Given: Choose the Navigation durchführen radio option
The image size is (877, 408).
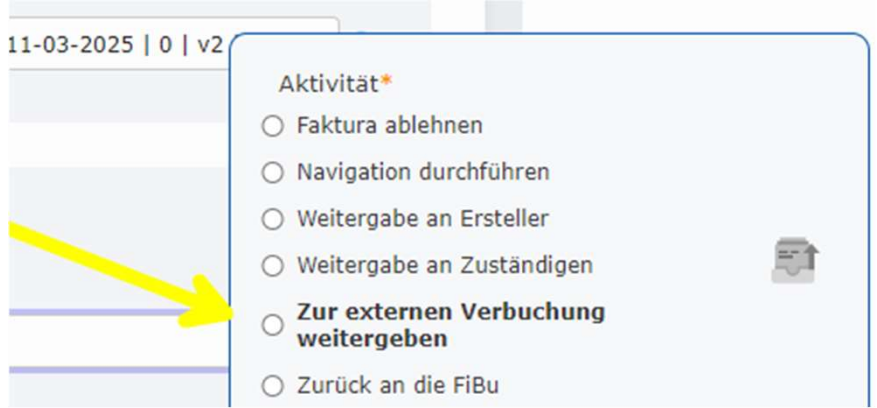Looking at the screenshot, I should tap(272, 173).
